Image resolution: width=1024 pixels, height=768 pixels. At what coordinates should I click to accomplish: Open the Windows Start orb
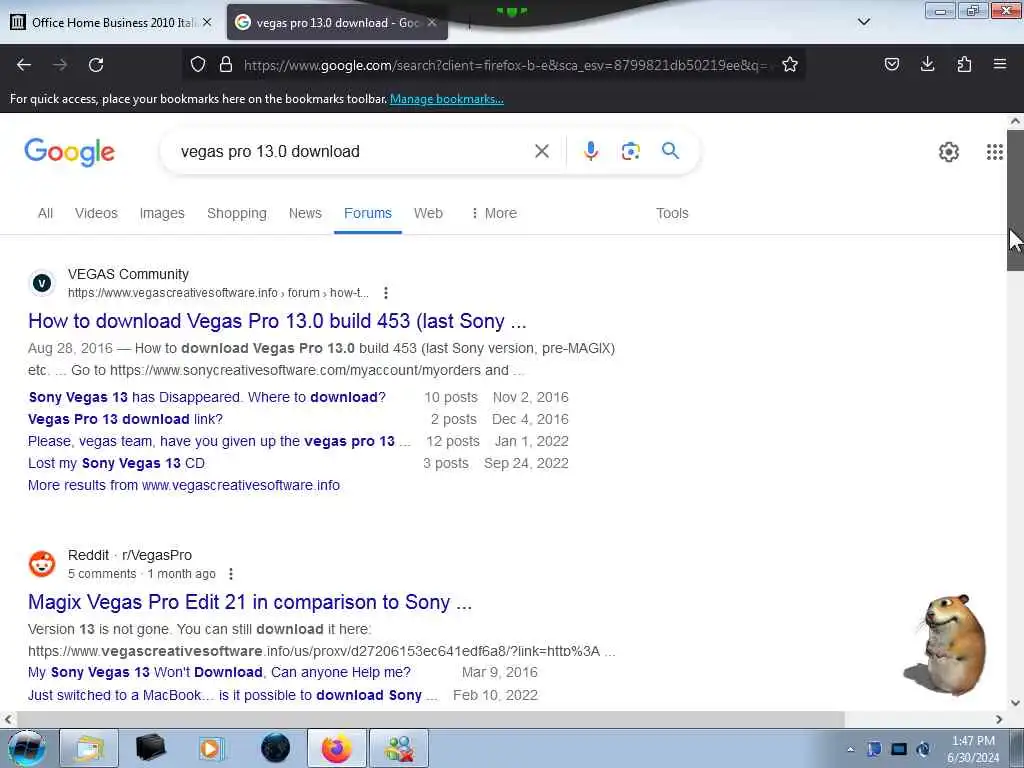26,748
